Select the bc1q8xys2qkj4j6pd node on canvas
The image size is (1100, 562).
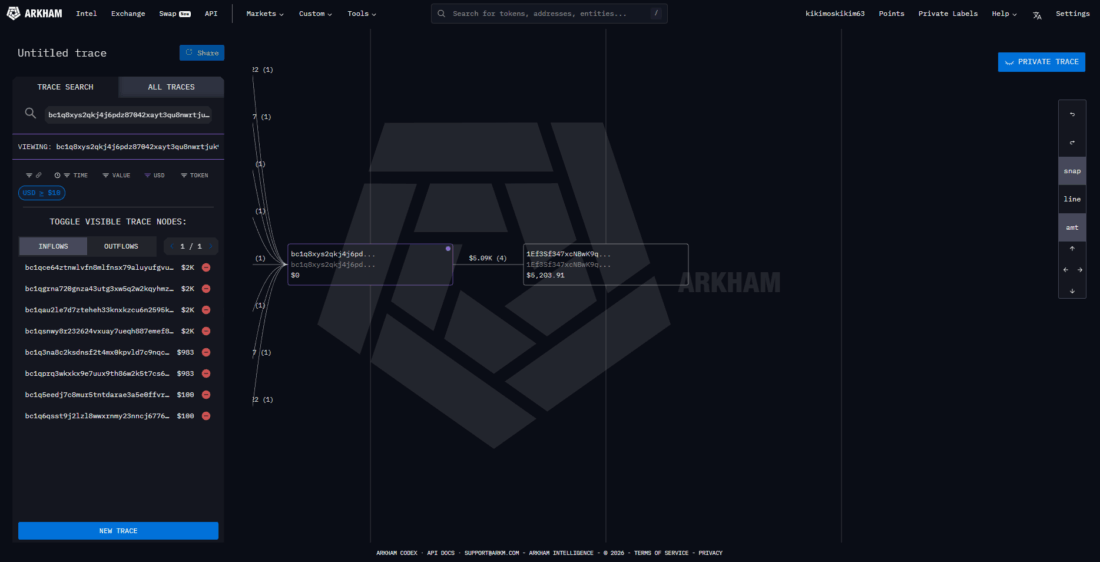coord(370,265)
